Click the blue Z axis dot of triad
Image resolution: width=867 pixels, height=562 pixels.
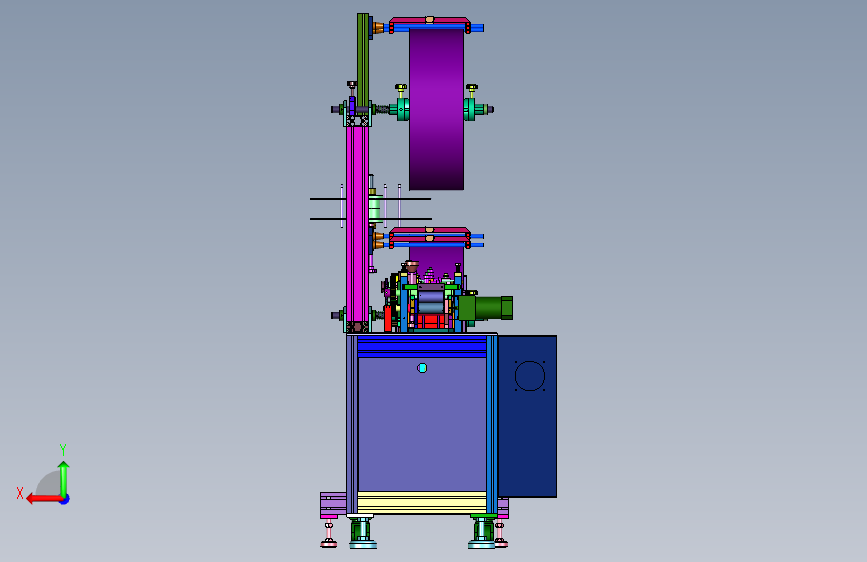point(65,499)
